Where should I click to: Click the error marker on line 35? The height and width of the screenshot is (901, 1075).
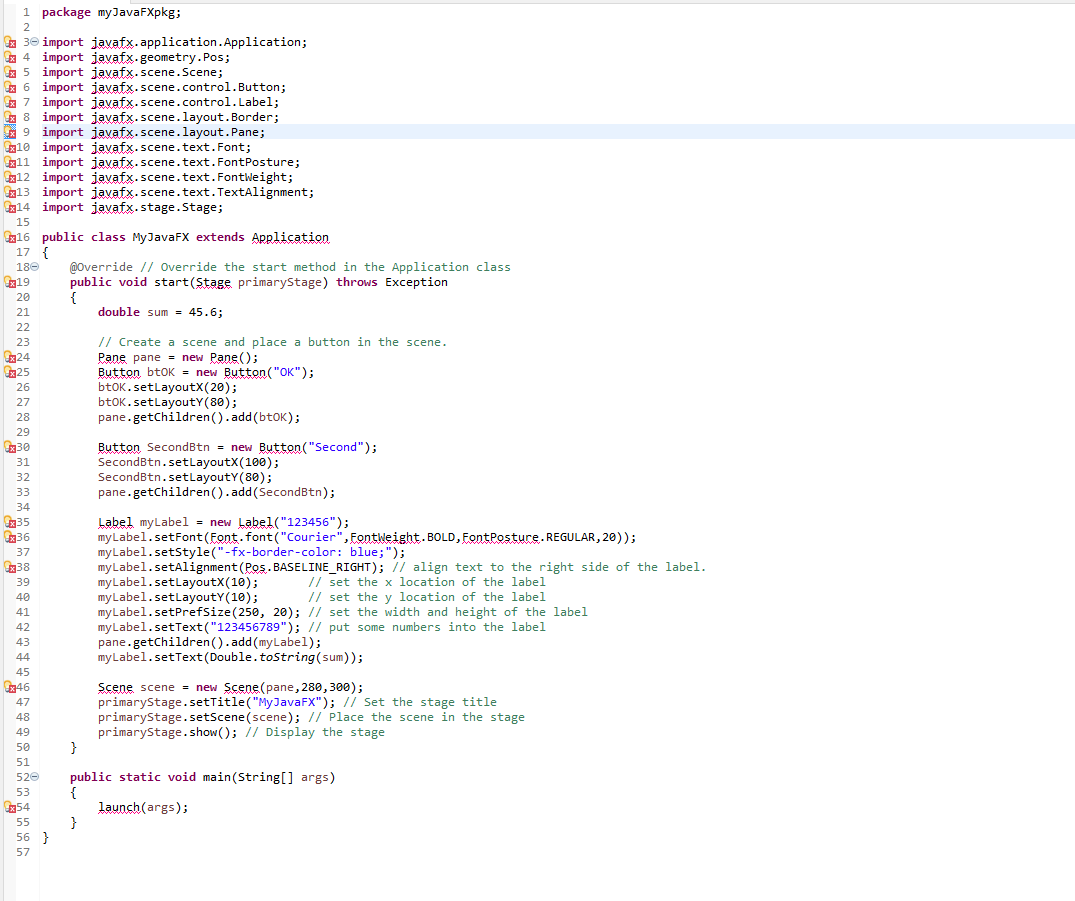10,522
